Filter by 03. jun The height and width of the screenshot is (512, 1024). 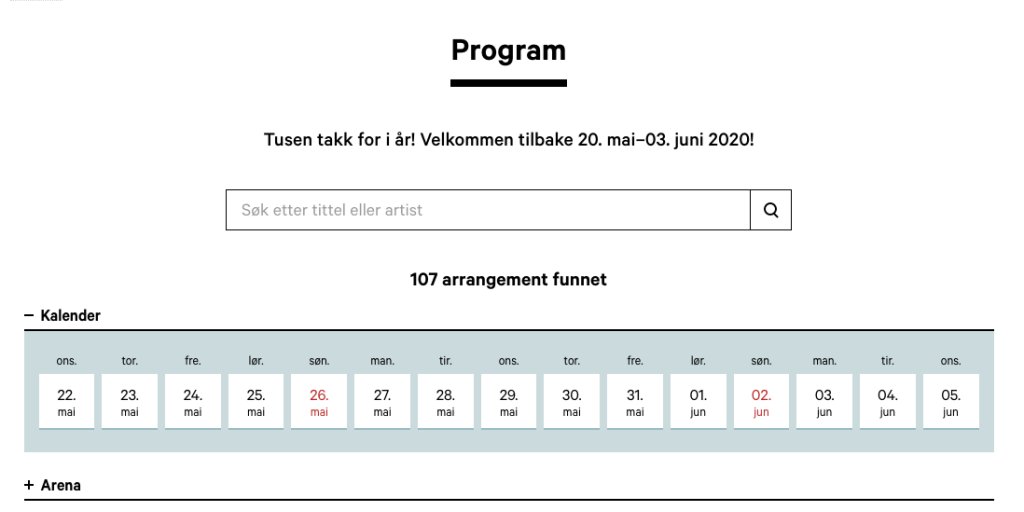pos(824,401)
